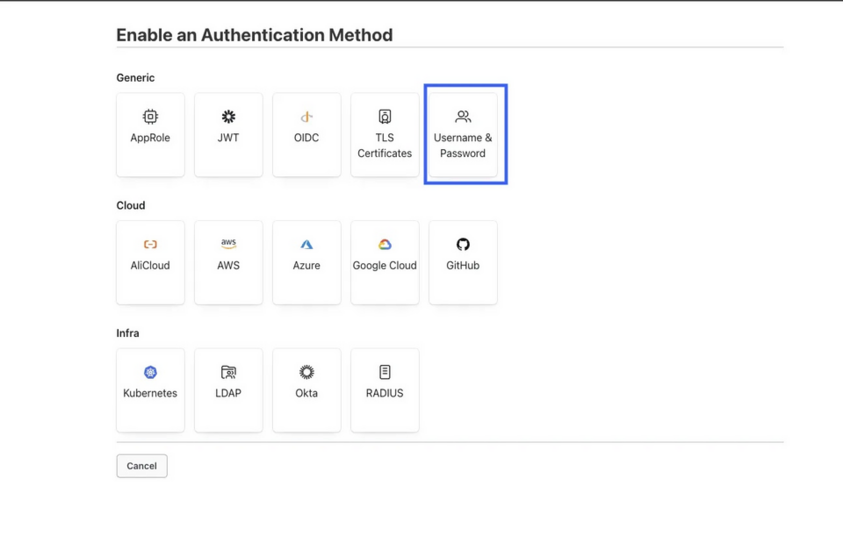
Task: Click the TLS Certificates badge icon
Action: pyautogui.click(x=384, y=117)
